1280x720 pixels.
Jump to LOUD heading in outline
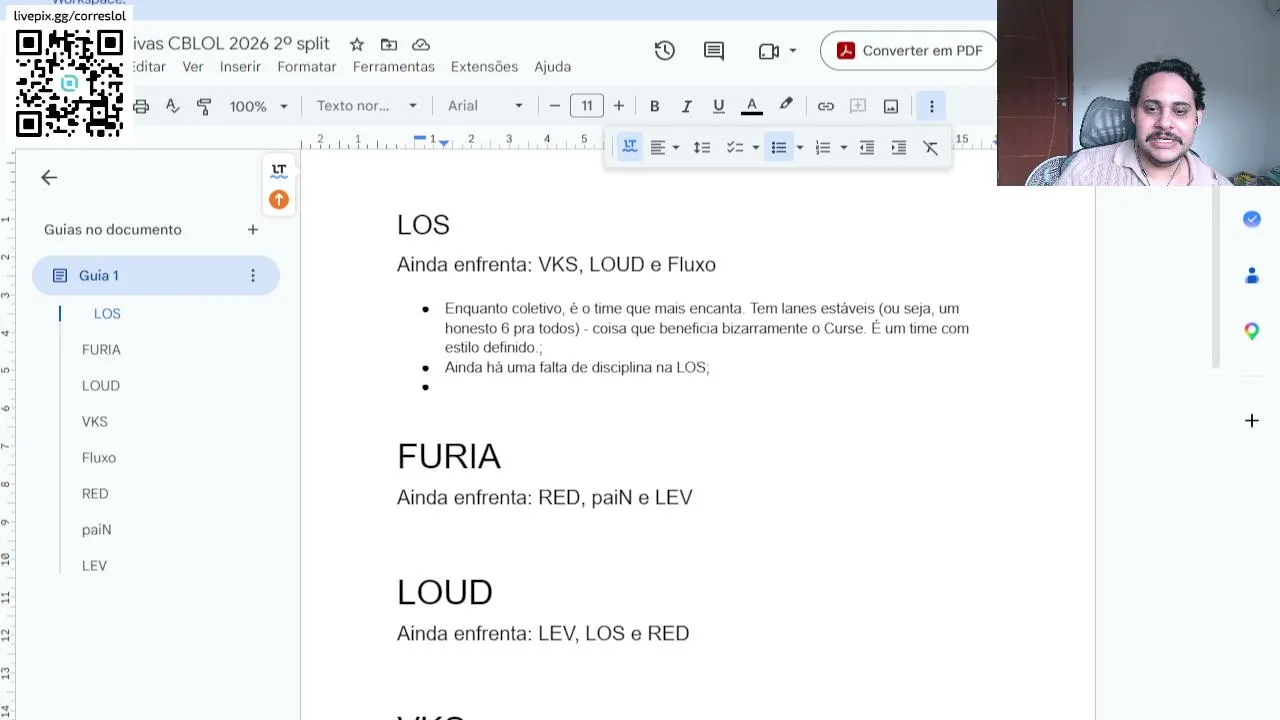(101, 386)
